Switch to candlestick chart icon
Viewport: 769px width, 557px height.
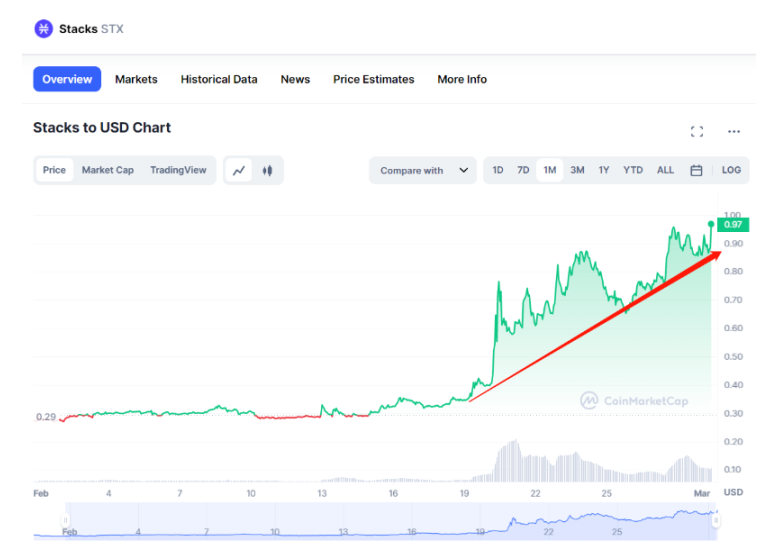pos(267,171)
